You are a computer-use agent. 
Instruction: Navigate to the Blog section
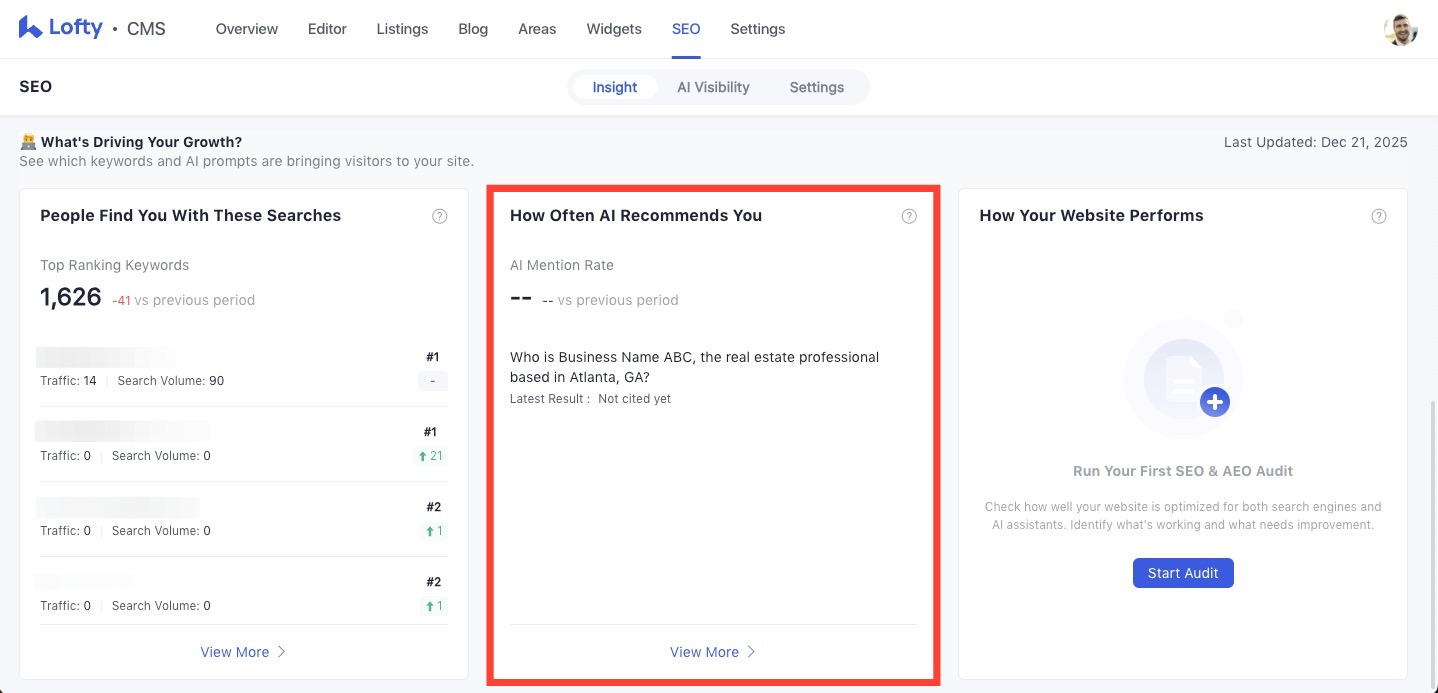click(473, 29)
